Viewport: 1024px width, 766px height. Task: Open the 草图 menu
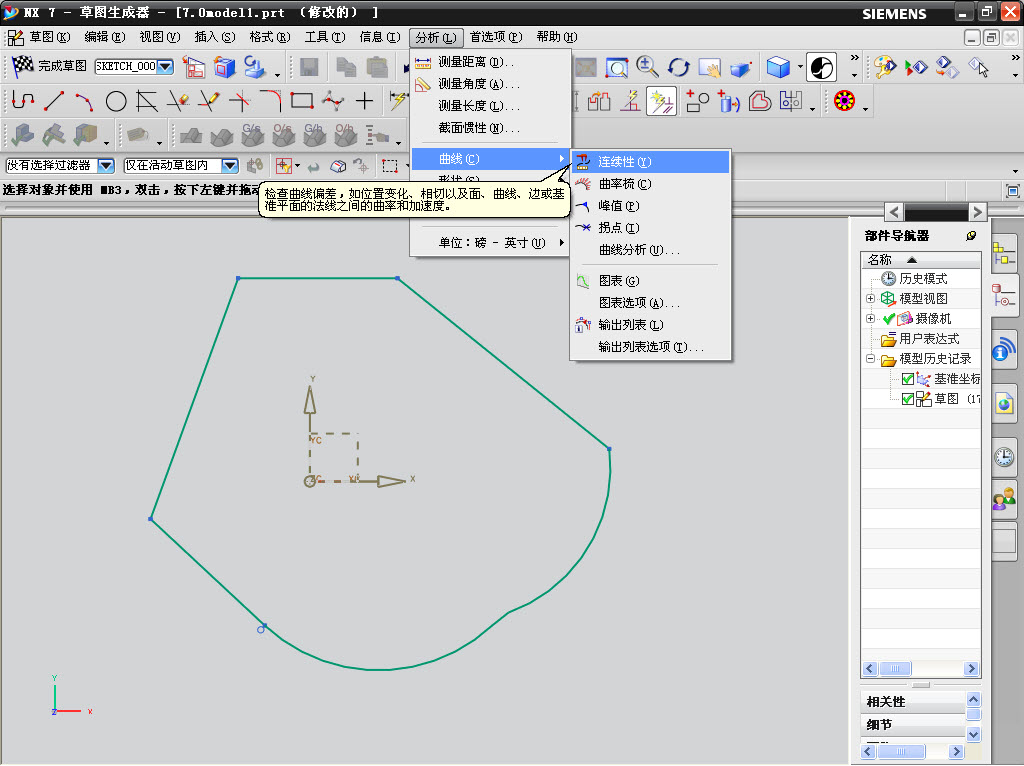[x=50, y=37]
